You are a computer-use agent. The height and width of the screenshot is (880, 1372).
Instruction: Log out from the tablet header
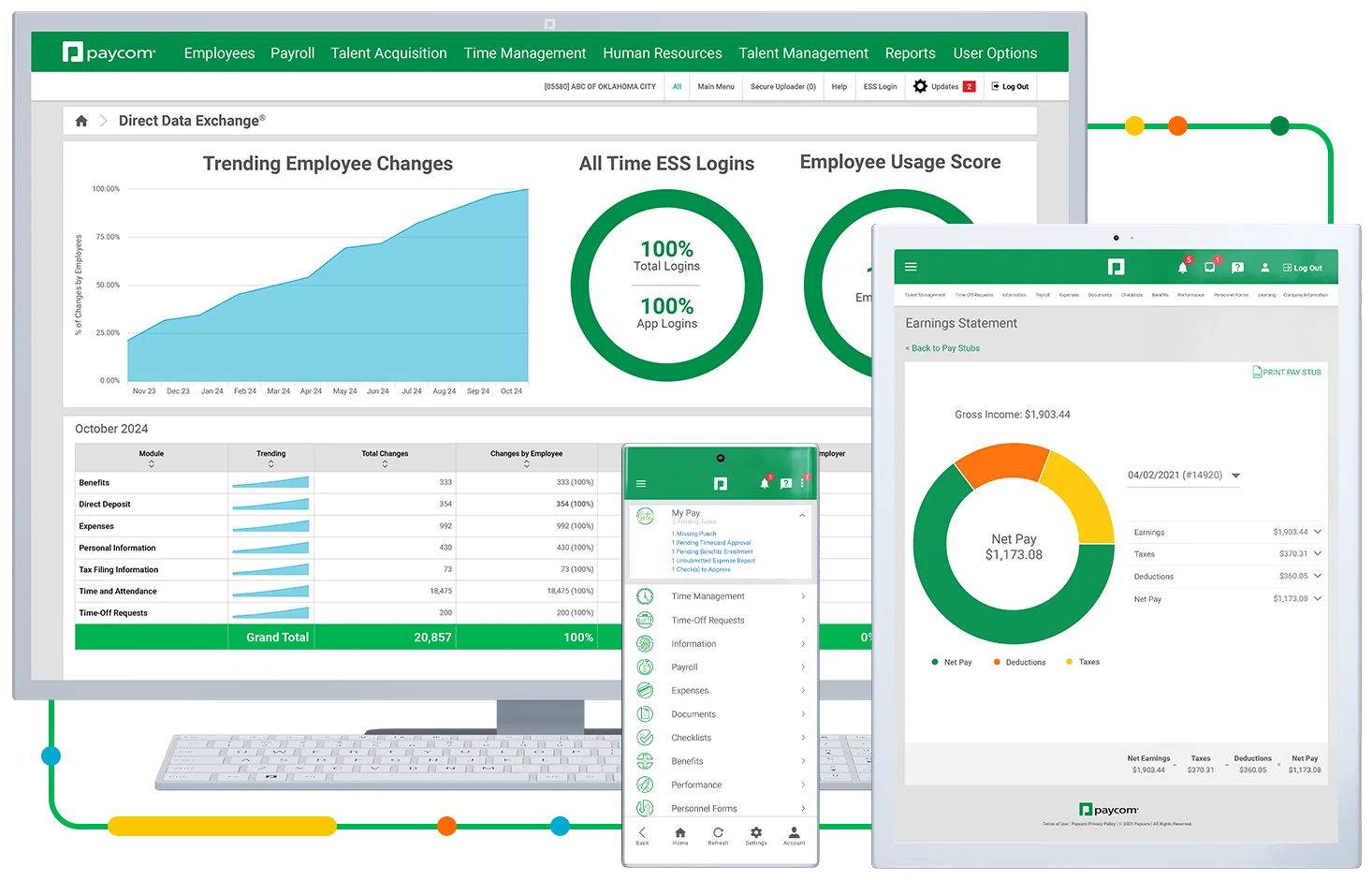[x=1303, y=268]
